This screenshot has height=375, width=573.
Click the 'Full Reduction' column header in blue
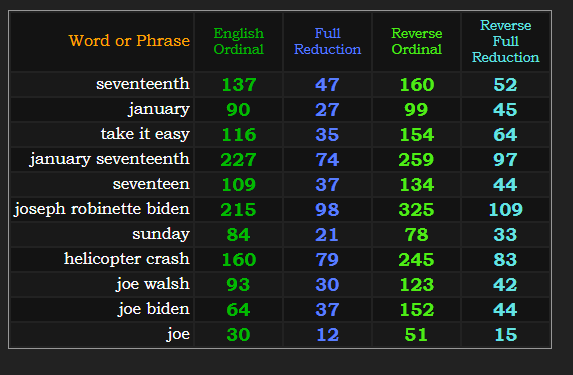327,41
